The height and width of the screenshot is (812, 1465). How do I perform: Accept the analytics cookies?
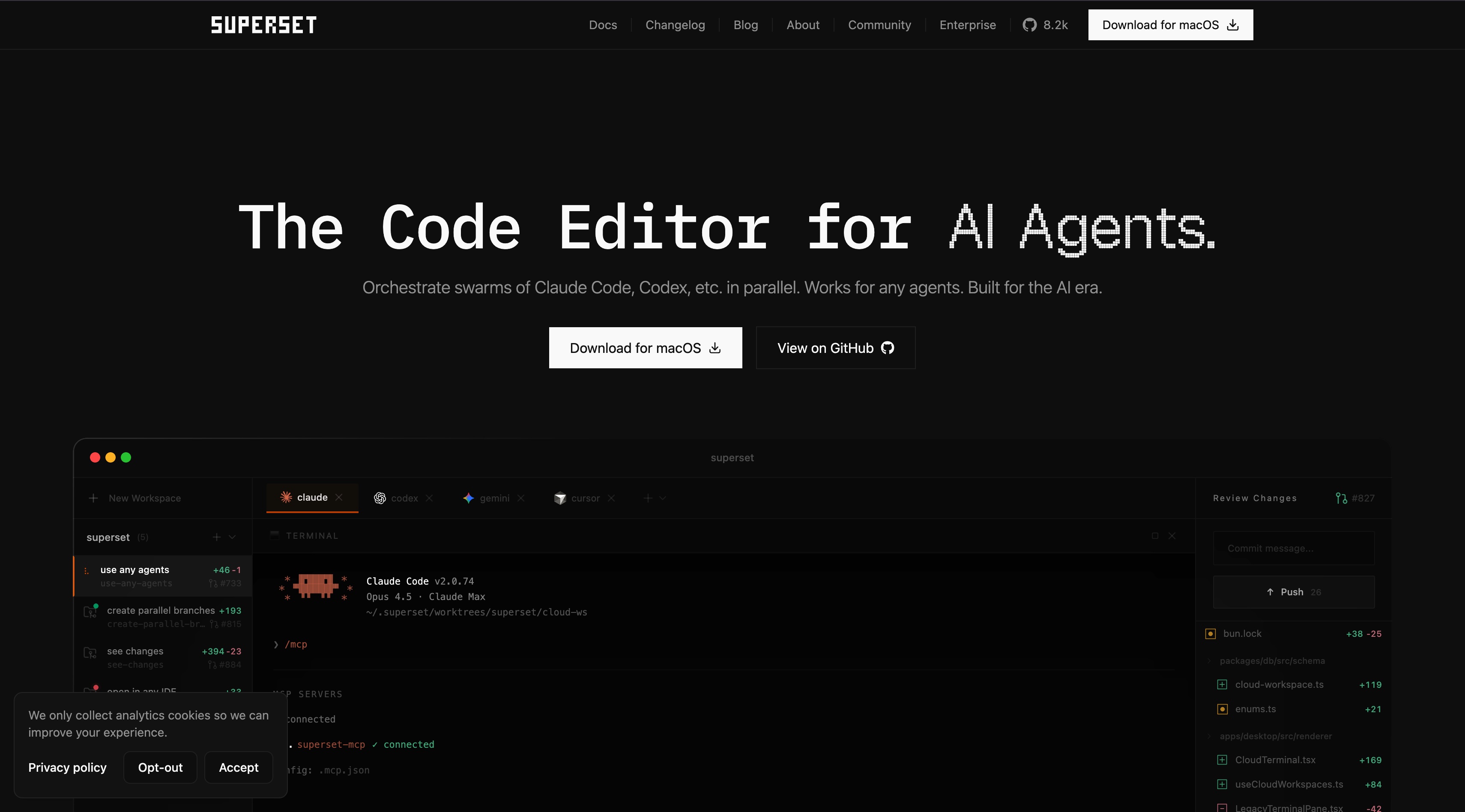[238, 767]
